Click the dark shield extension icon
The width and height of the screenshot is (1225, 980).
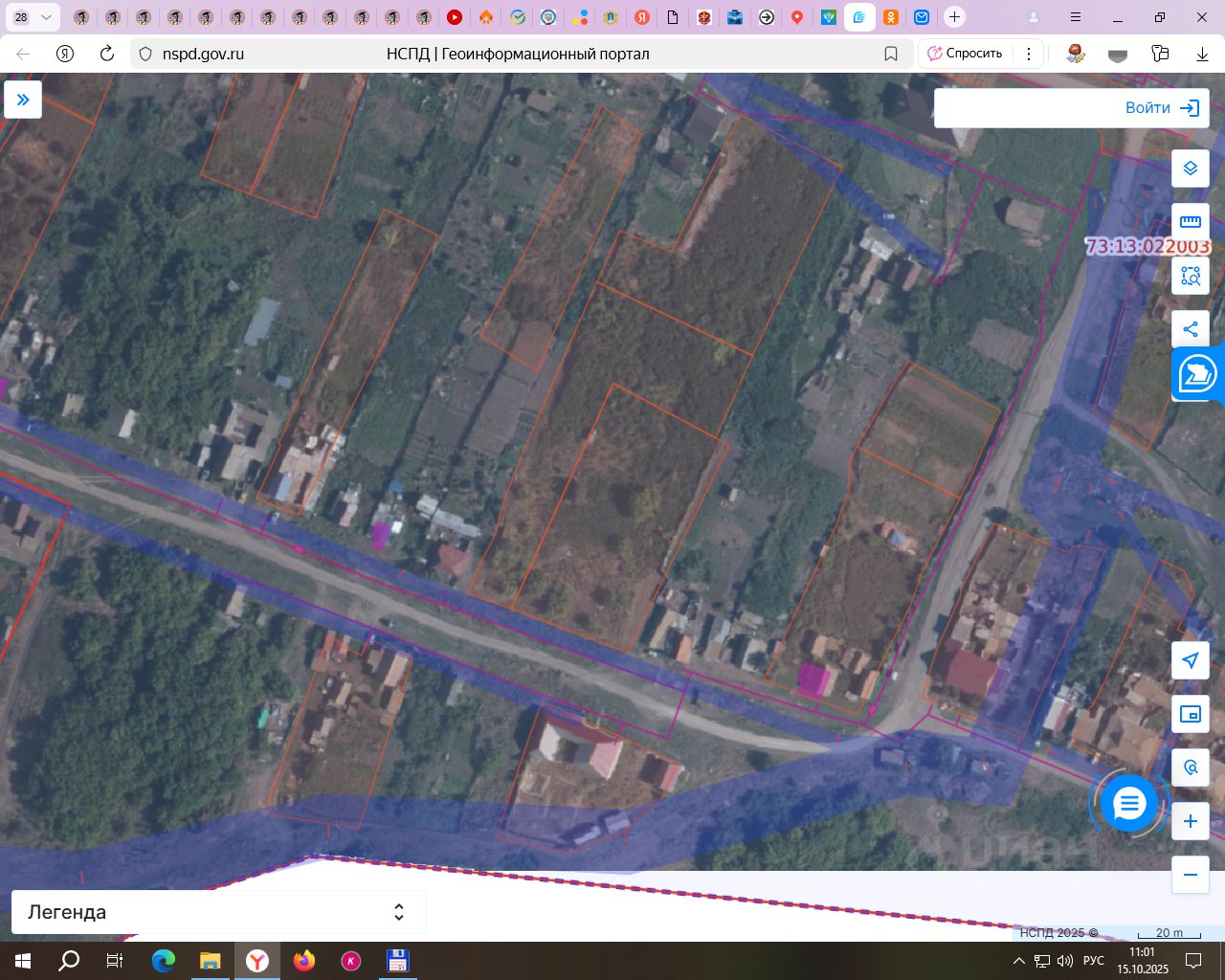click(1118, 54)
